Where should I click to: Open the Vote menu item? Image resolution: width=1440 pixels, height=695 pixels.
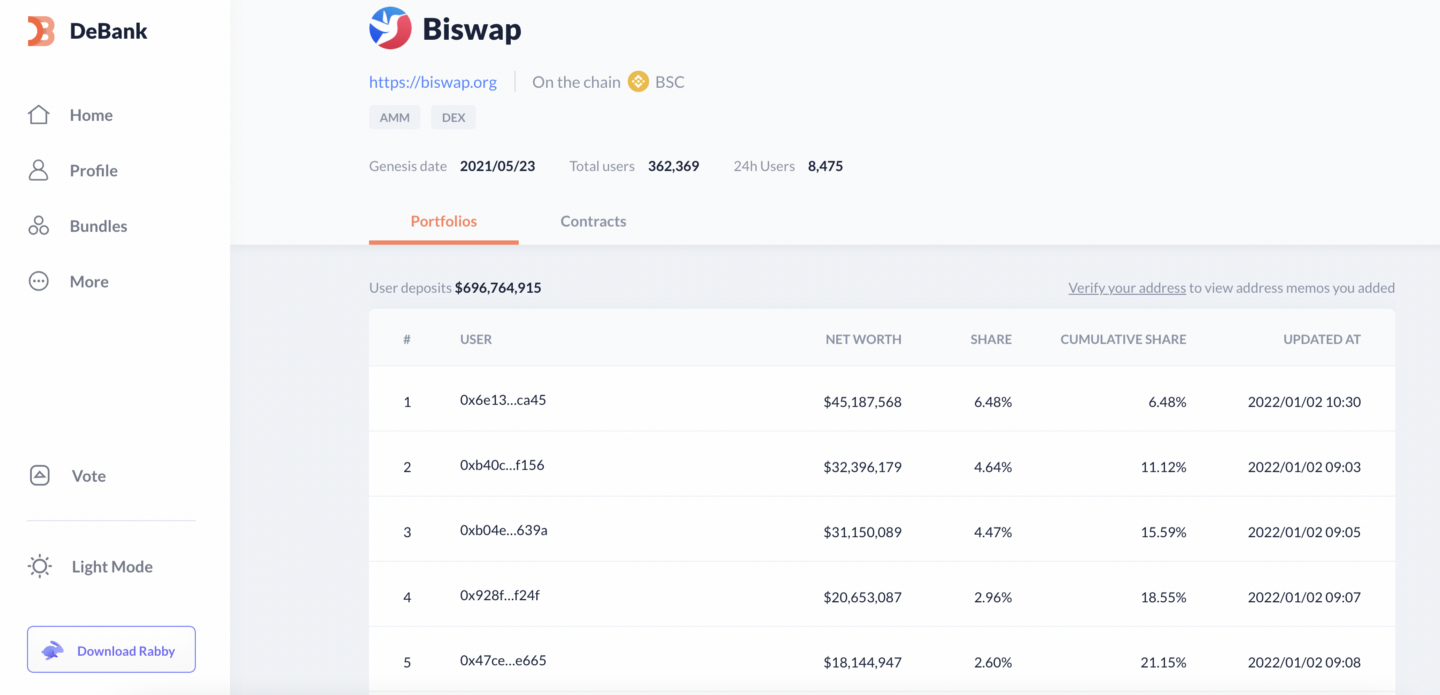89,476
